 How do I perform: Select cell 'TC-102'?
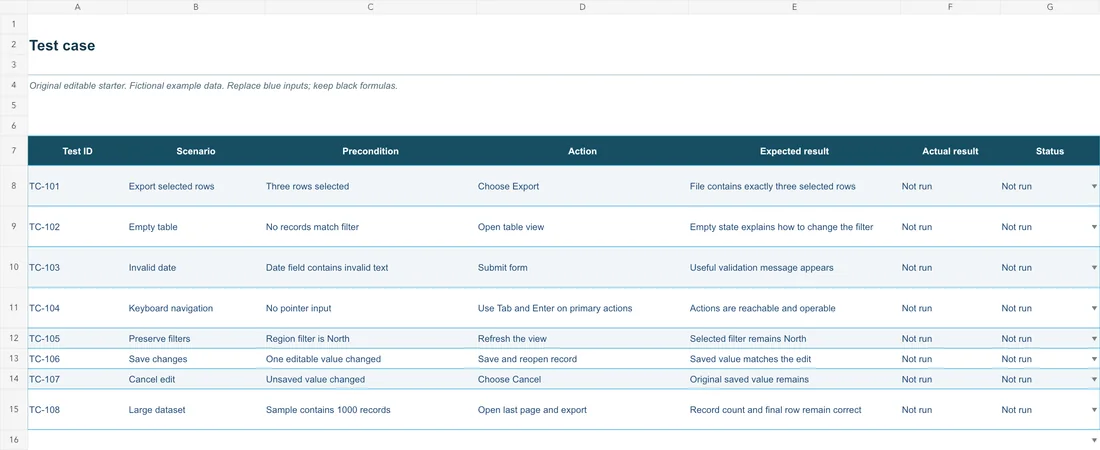coord(77,227)
